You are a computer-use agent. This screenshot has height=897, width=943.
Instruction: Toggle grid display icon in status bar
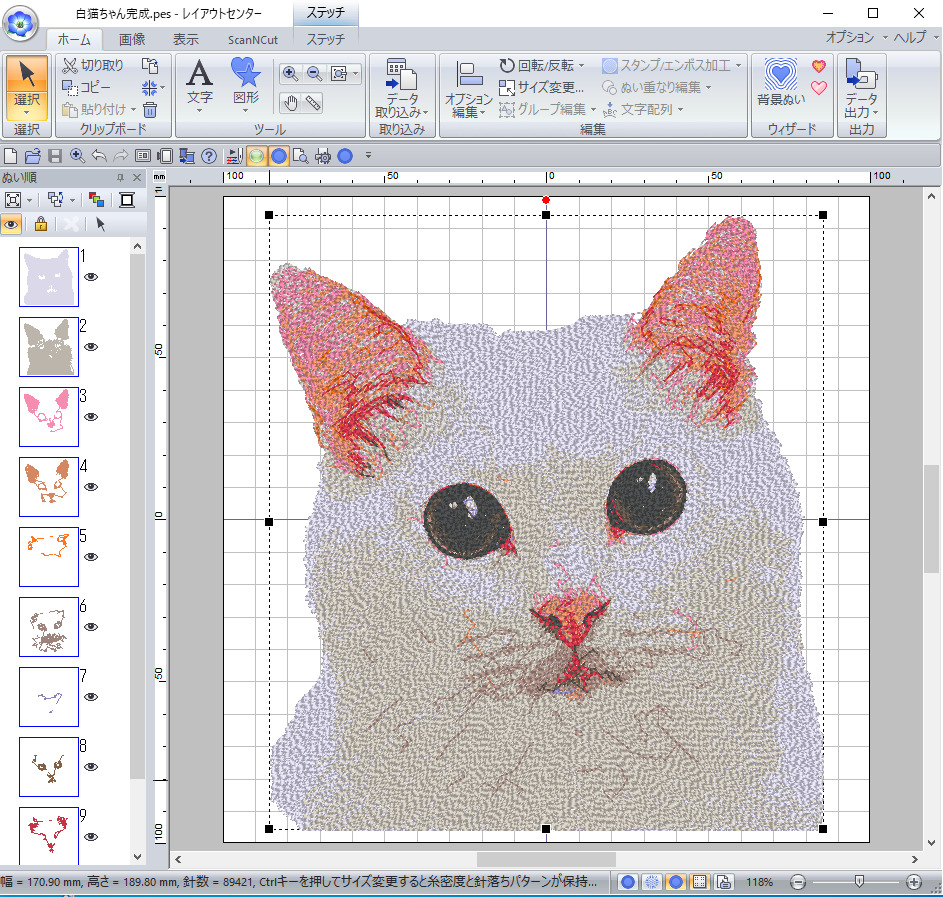pyautogui.click(x=699, y=882)
